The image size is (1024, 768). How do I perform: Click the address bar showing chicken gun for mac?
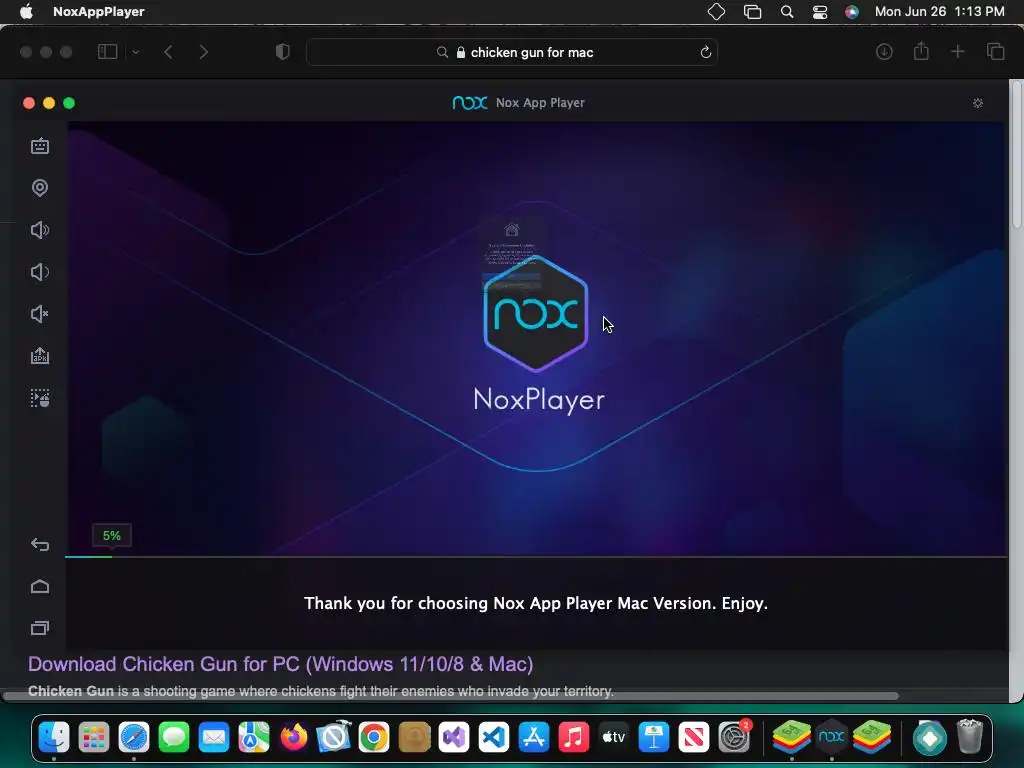(513, 52)
